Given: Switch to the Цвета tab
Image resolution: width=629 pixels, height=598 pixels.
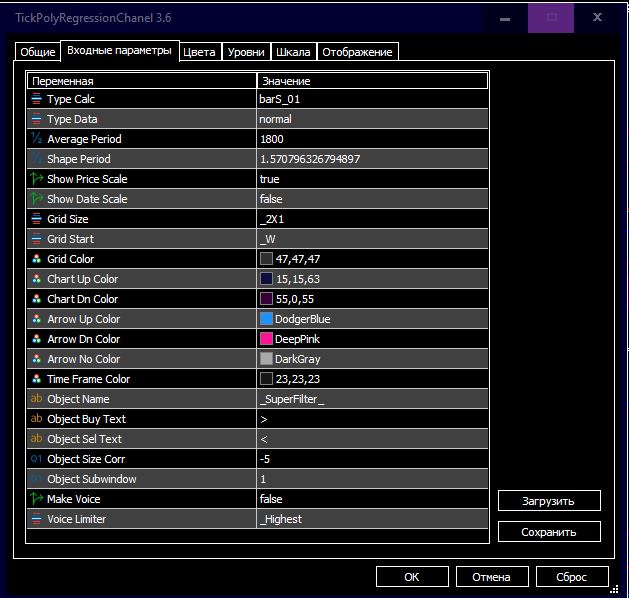Looking at the screenshot, I should tap(199, 52).
